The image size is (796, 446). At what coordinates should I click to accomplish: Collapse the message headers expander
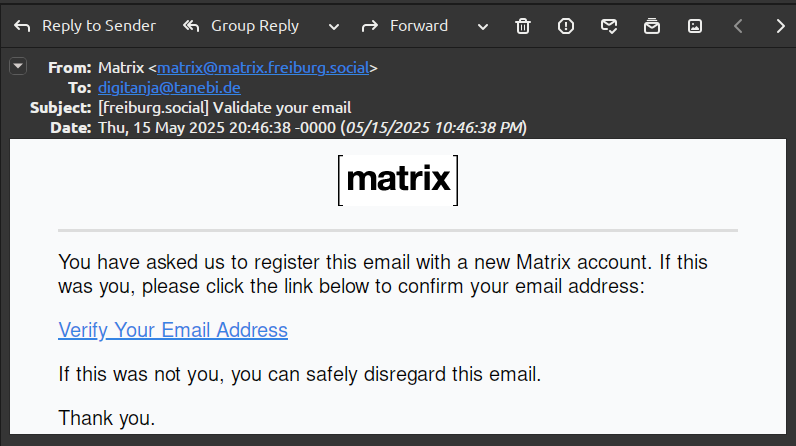tap(18, 66)
